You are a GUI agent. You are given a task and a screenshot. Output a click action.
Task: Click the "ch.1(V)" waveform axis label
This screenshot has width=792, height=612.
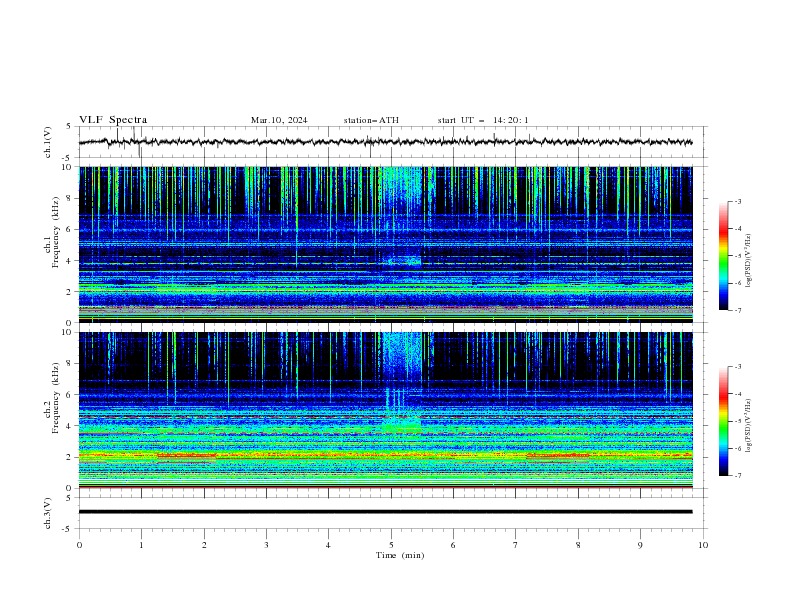48,142
